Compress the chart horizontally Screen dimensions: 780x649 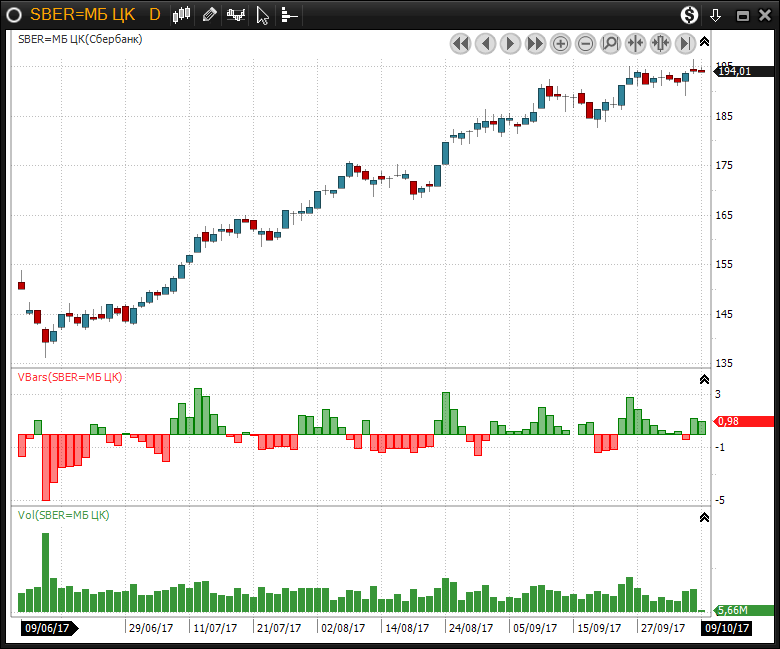click(635, 43)
